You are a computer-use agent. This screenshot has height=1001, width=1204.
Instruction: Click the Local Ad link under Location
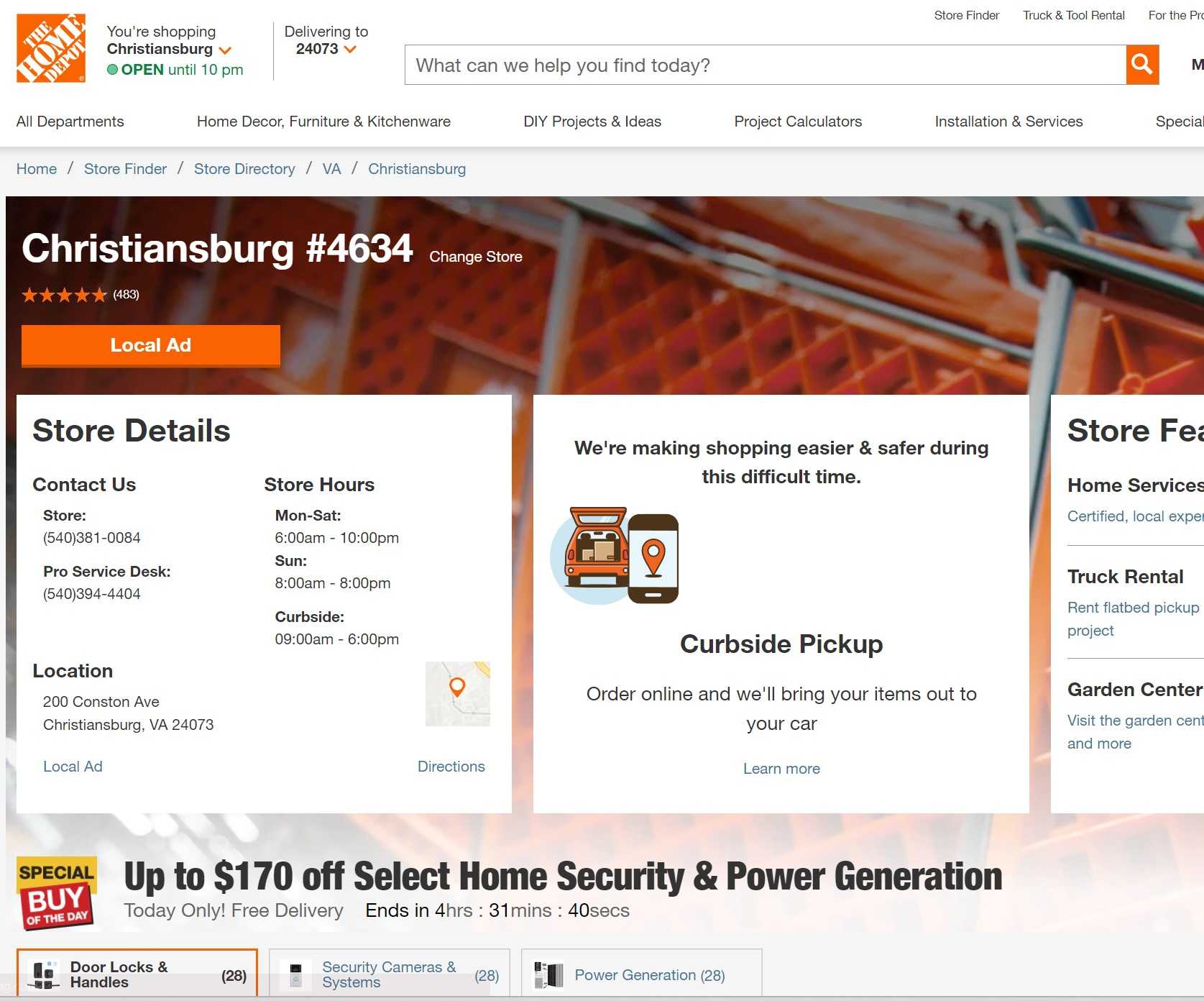[x=73, y=767]
